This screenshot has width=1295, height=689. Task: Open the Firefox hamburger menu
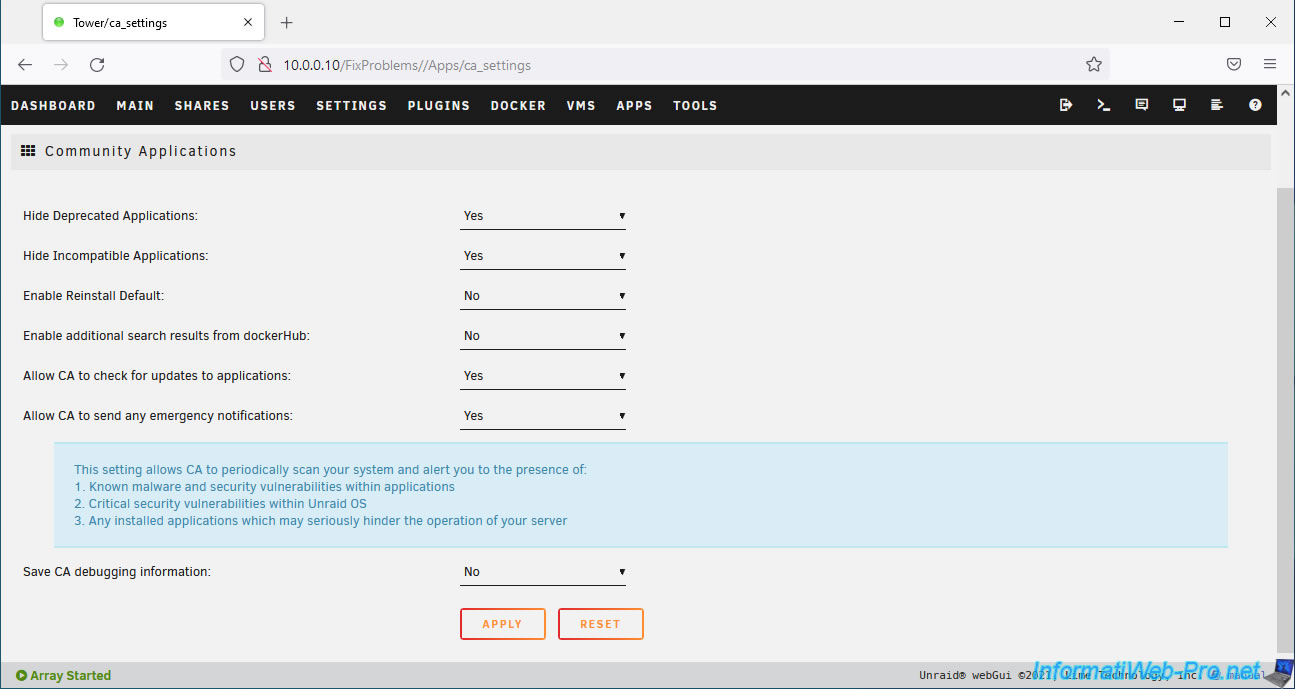[x=1270, y=65]
